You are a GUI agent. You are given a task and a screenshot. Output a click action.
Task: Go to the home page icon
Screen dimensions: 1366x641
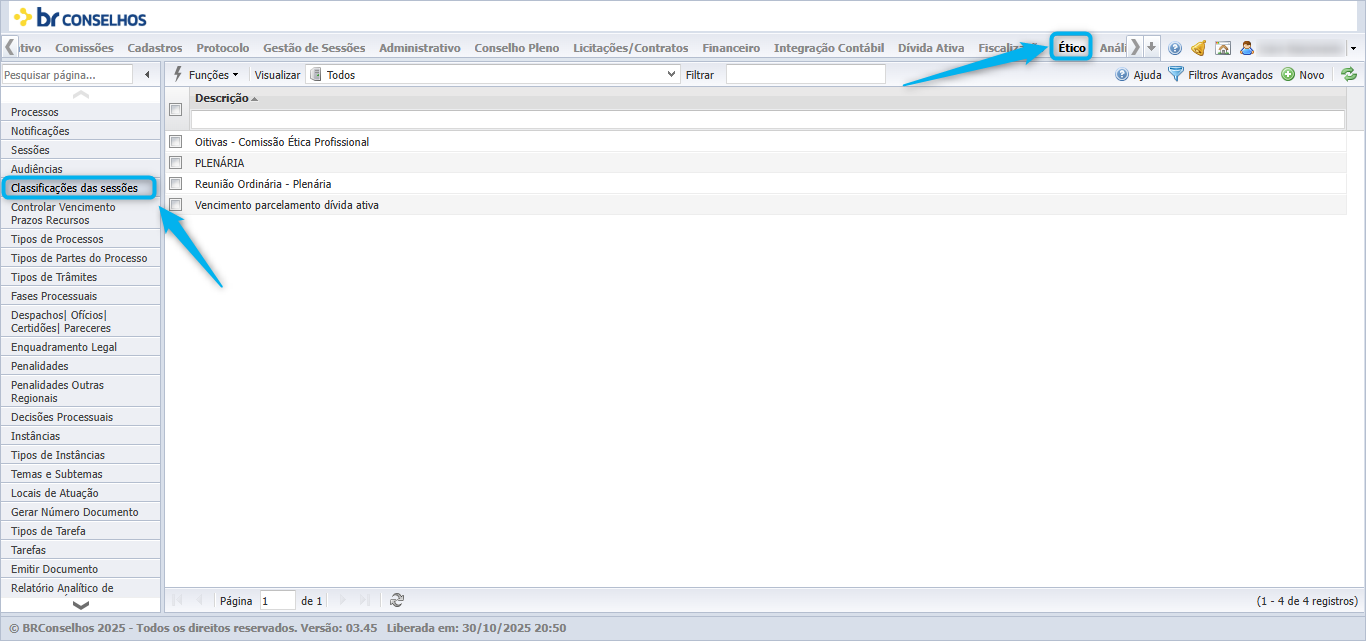coord(1222,48)
